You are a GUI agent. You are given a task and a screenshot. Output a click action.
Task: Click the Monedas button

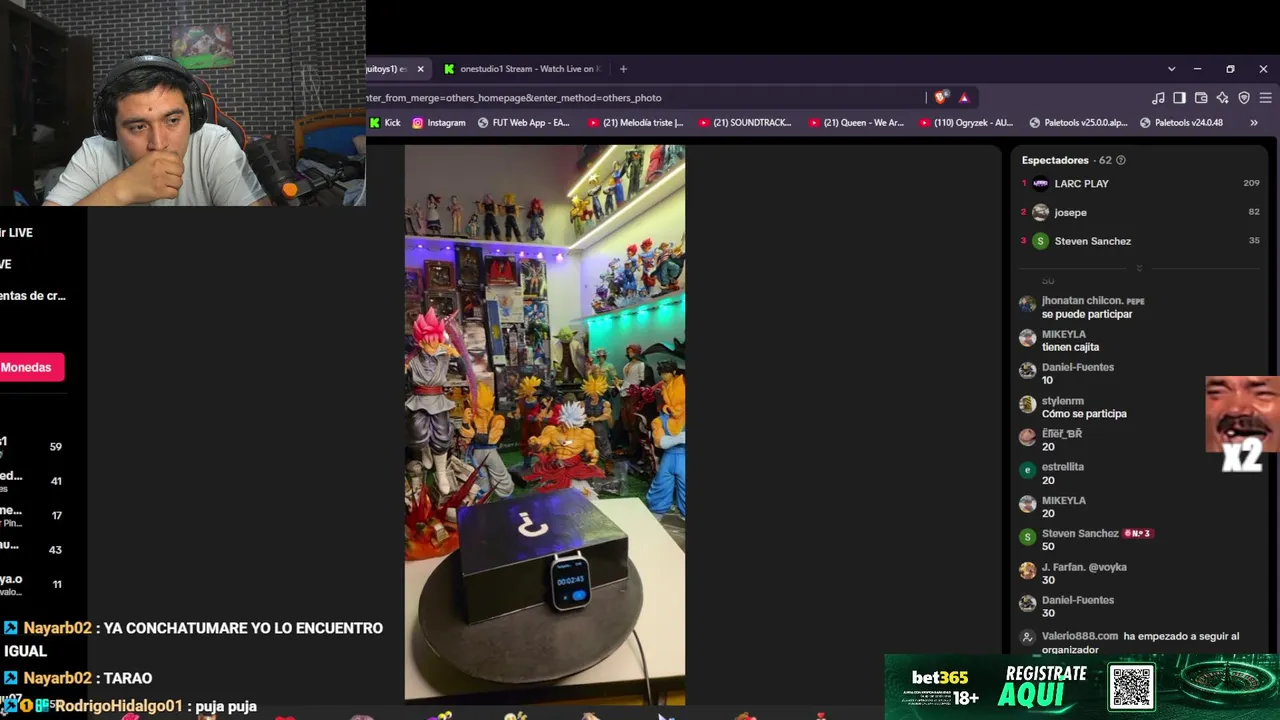coord(31,367)
